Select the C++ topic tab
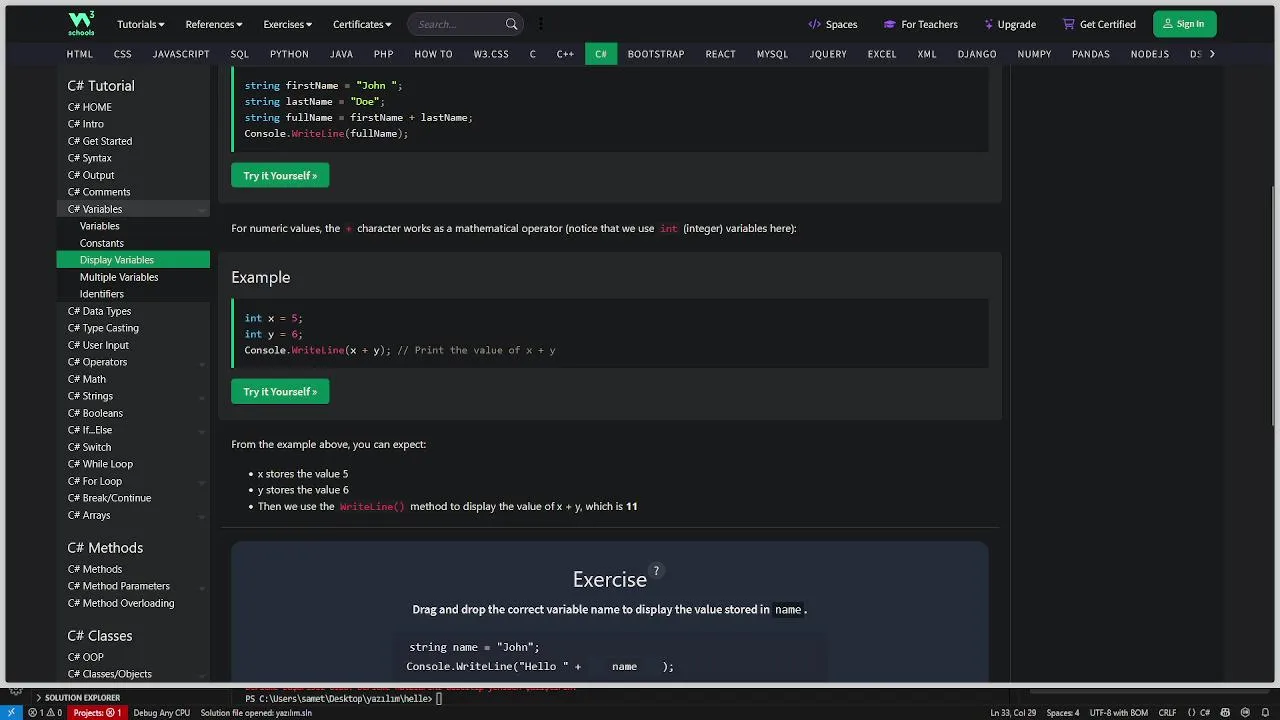The width and height of the screenshot is (1280, 720). pyautogui.click(x=565, y=54)
